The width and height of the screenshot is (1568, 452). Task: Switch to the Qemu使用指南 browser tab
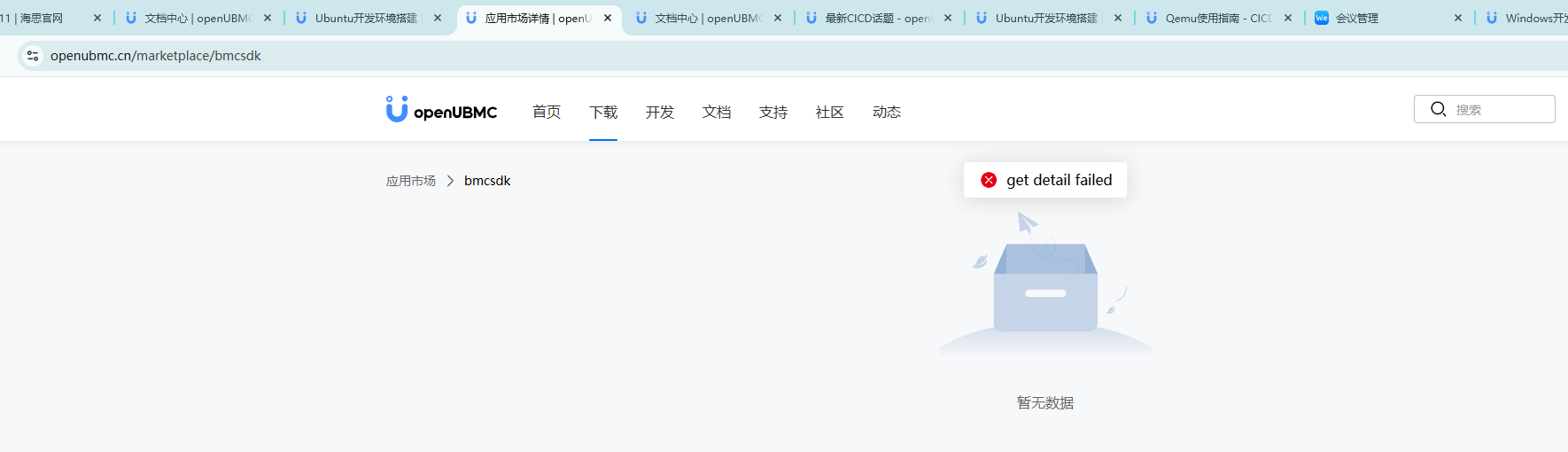pos(1214,18)
